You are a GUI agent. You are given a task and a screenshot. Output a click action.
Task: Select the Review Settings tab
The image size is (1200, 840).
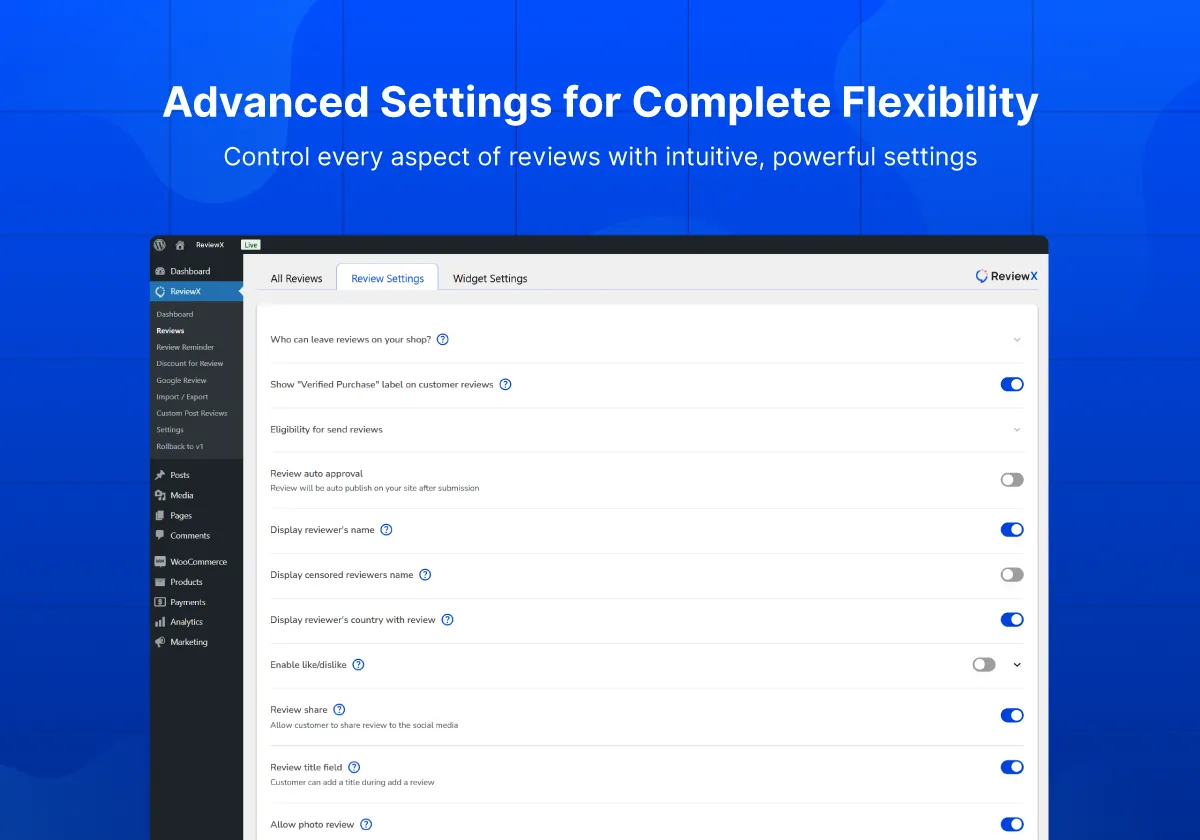tap(387, 278)
